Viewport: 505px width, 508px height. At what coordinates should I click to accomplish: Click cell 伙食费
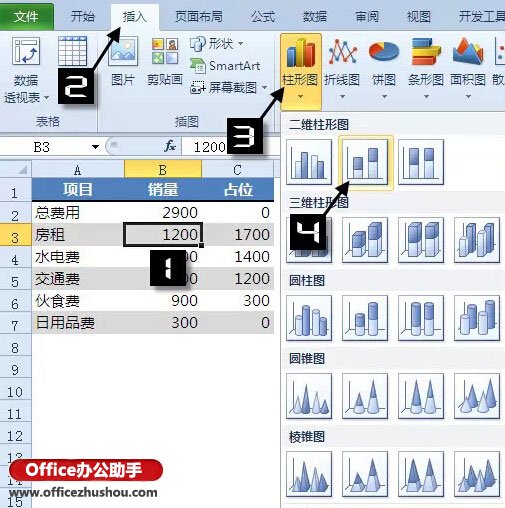point(78,301)
